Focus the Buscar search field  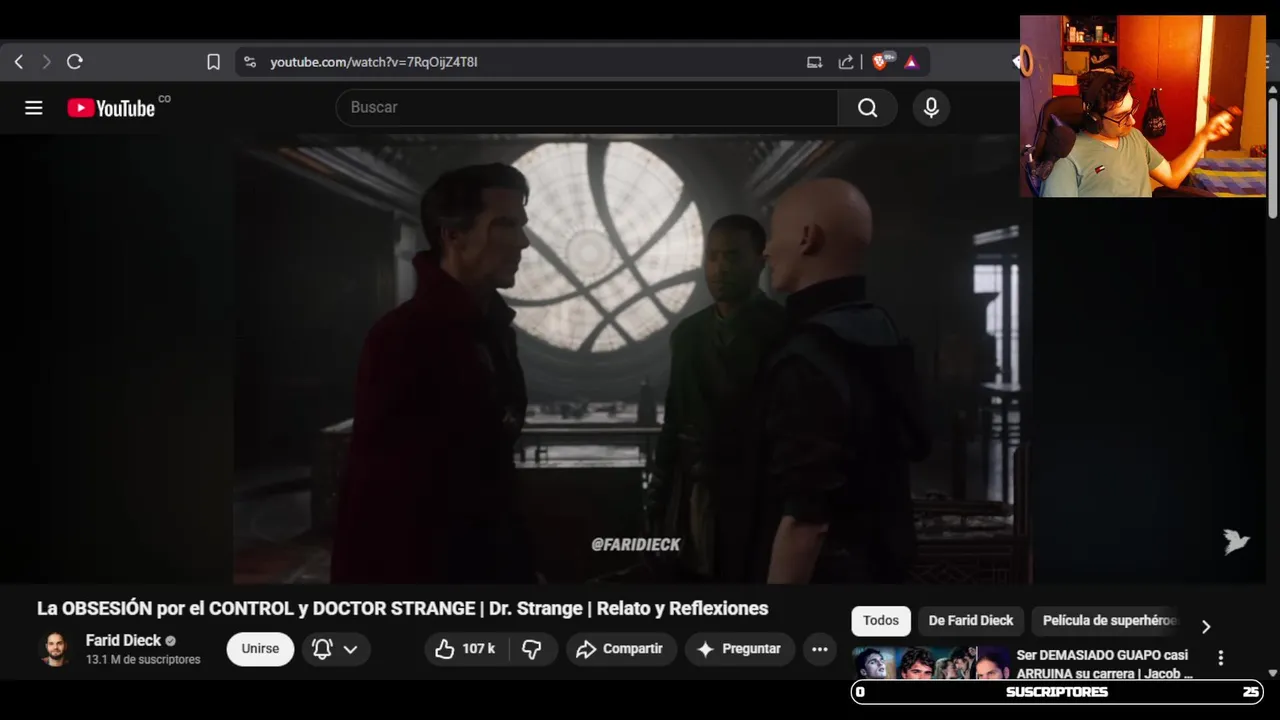click(x=587, y=107)
